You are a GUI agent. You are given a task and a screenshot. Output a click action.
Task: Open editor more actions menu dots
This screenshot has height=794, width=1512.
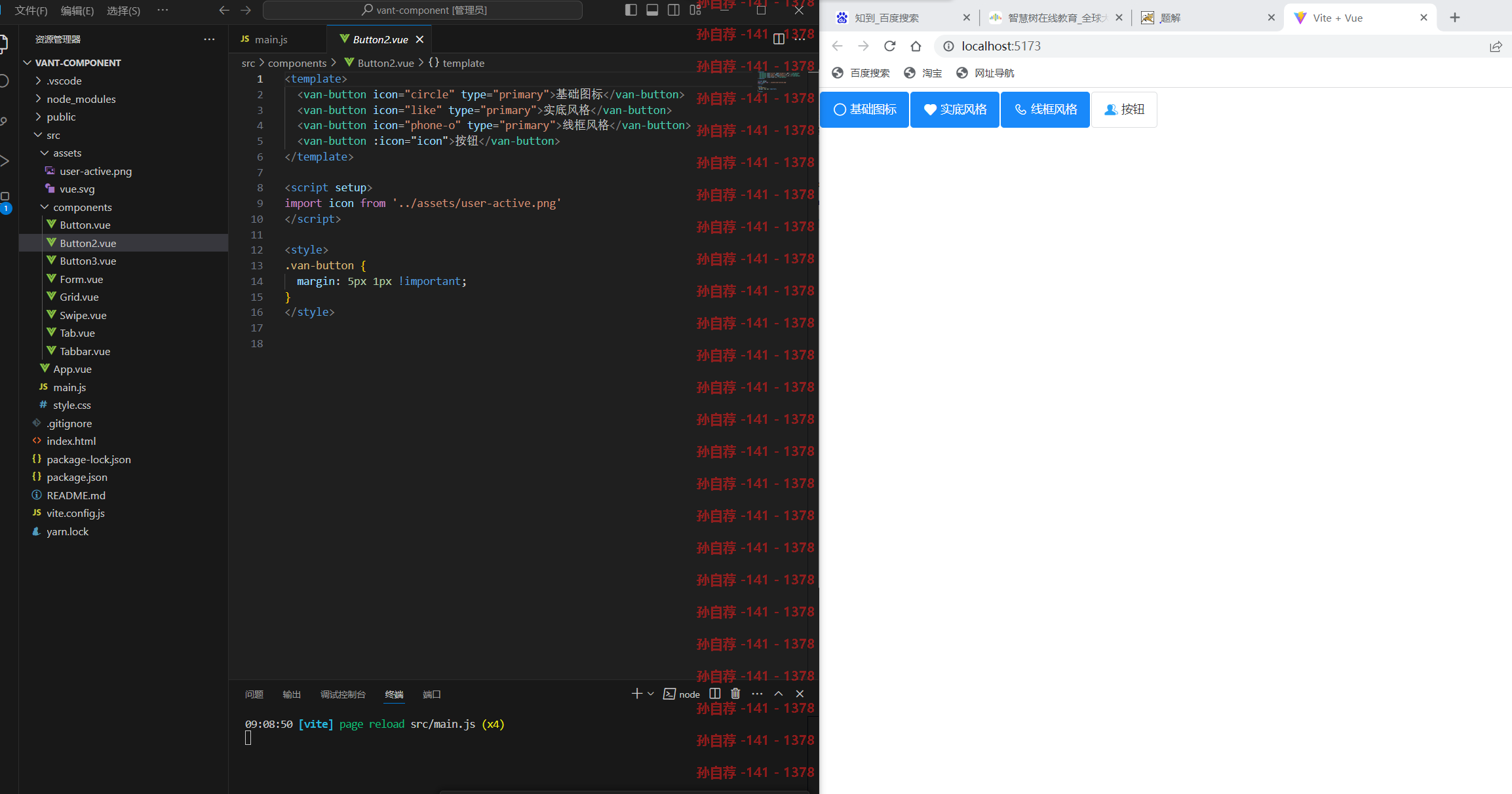800,39
